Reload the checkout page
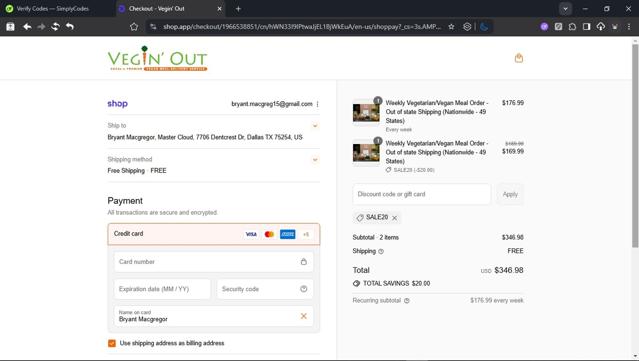 coord(55,26)
